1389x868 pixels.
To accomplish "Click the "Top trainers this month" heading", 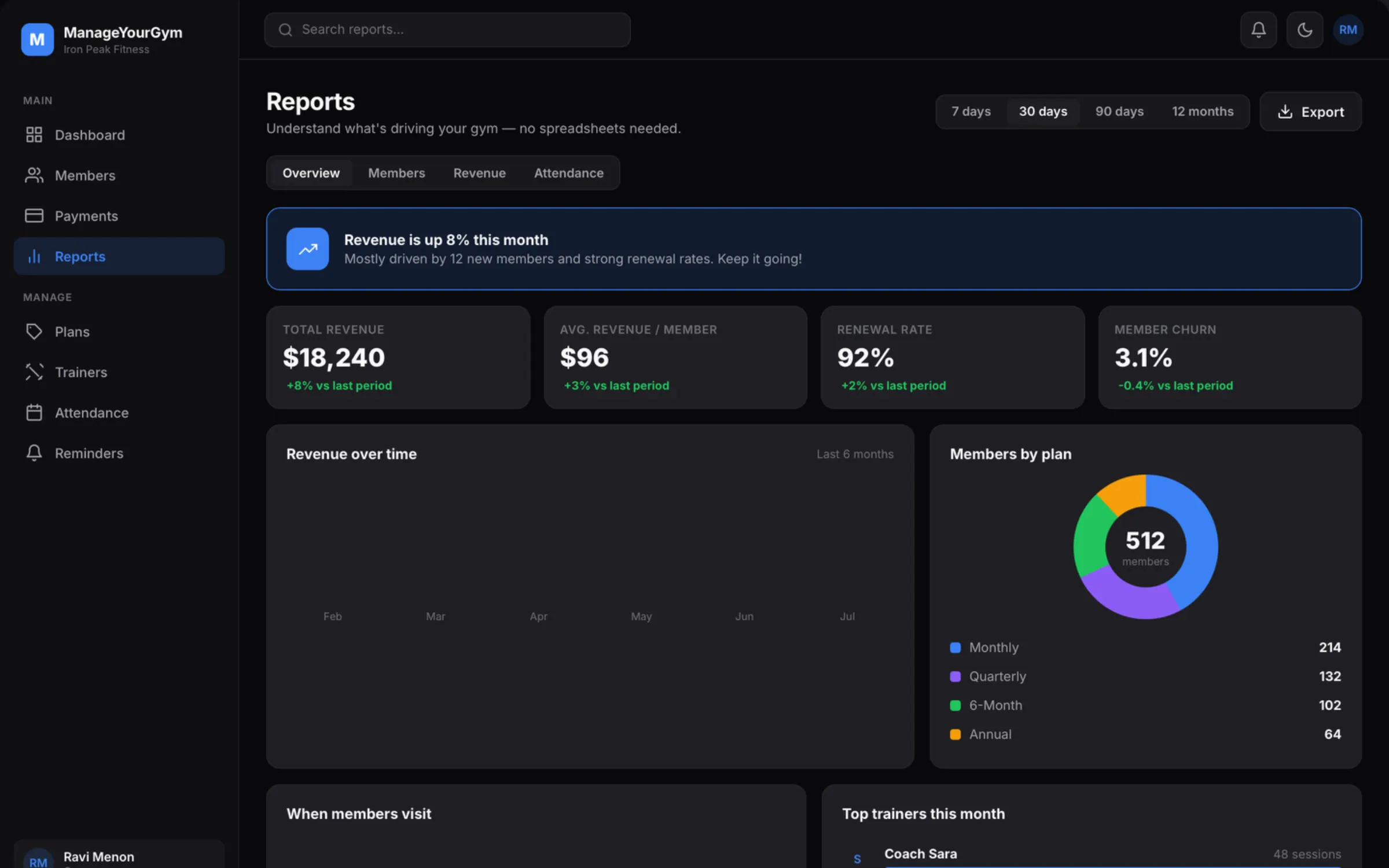I will click(923, 814).
